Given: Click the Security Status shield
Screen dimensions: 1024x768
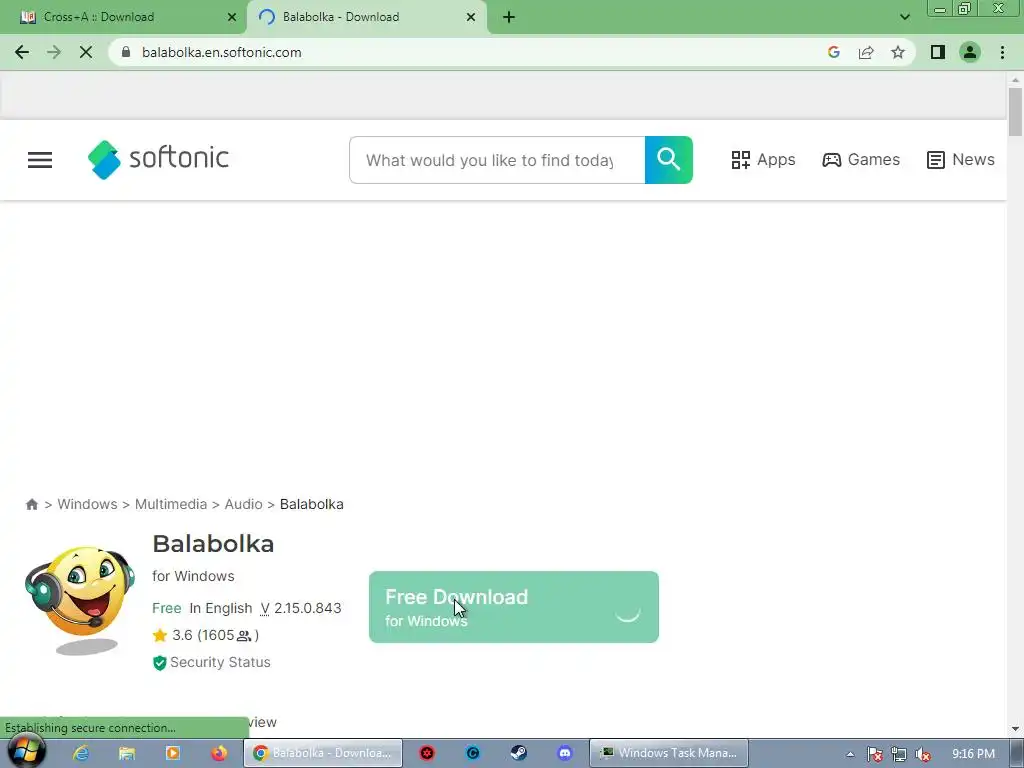Looking at the screenshot, I should tap(159, 663).
